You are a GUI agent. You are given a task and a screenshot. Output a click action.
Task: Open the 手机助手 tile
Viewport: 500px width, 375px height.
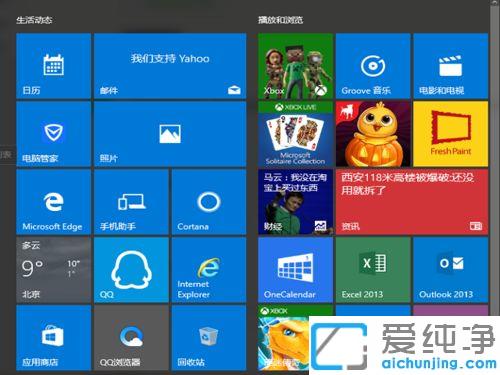coord(131,202)
